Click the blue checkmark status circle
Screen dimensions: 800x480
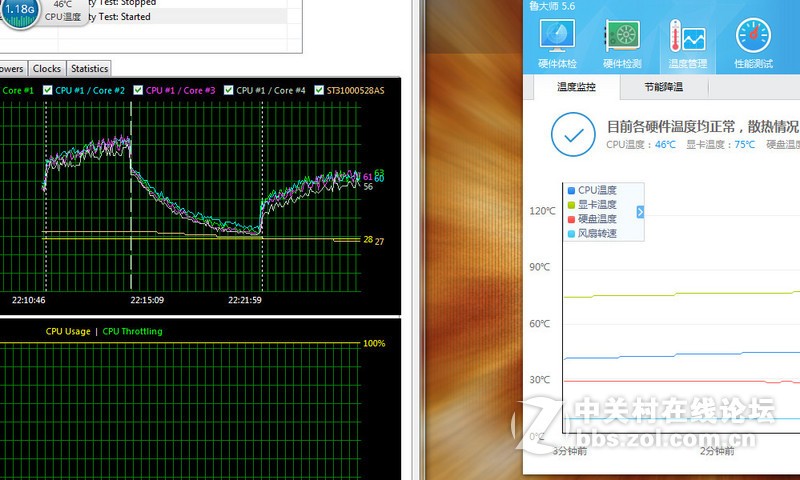coord(572,134)
